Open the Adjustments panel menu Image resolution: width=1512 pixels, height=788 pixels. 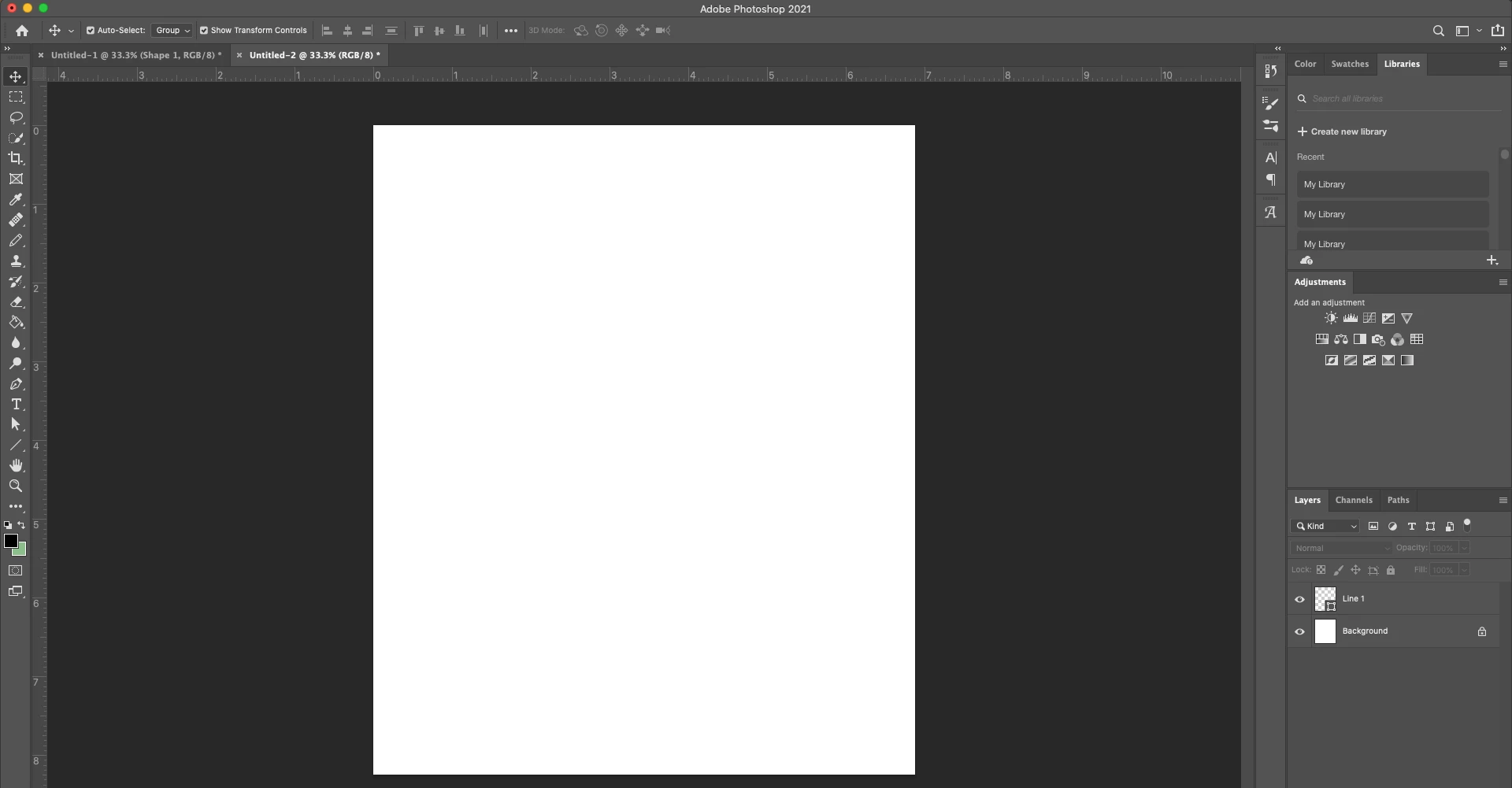pyautogui.click(x=1503, y=282)
